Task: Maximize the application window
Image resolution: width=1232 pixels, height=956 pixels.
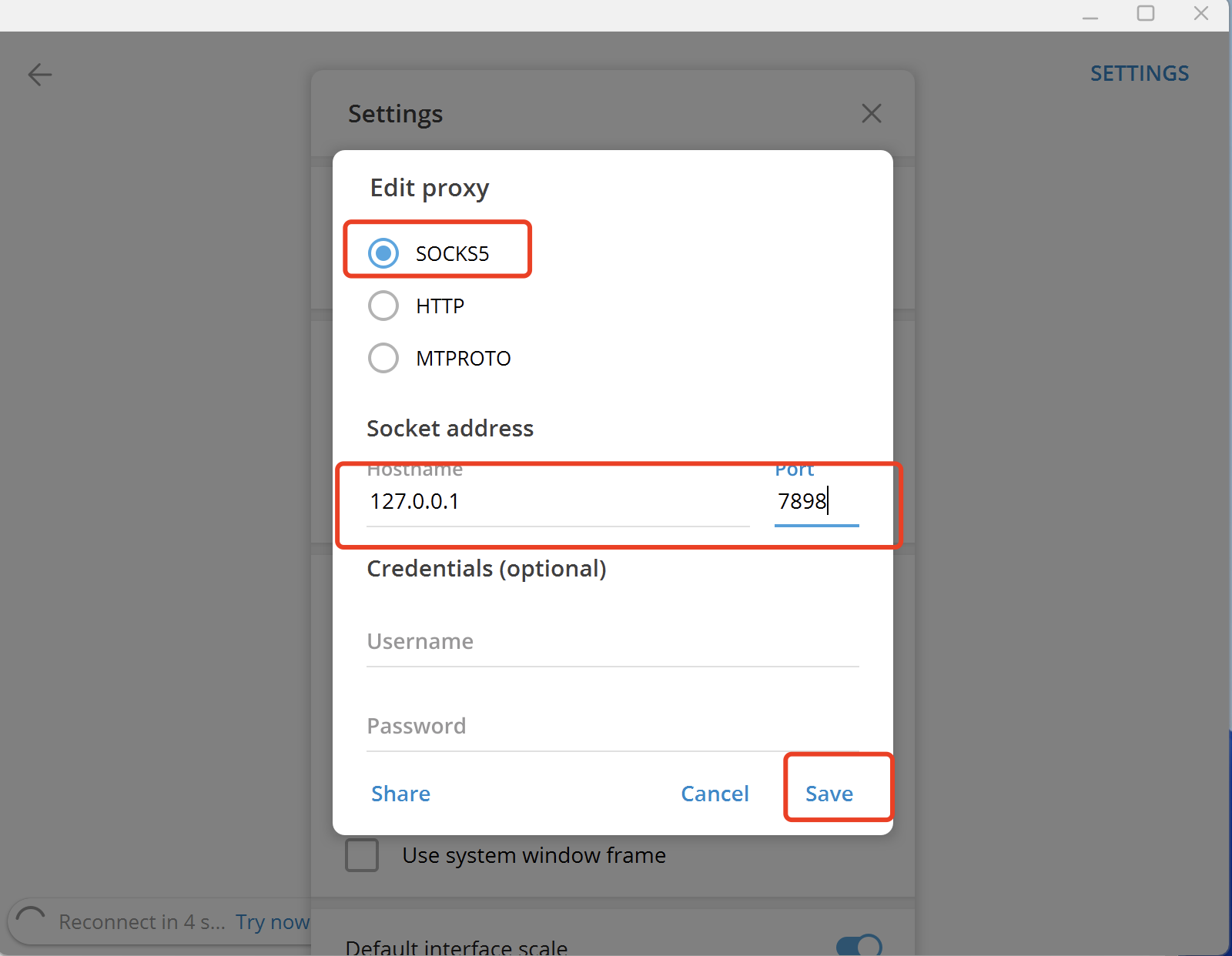Action: (1146, 14)
